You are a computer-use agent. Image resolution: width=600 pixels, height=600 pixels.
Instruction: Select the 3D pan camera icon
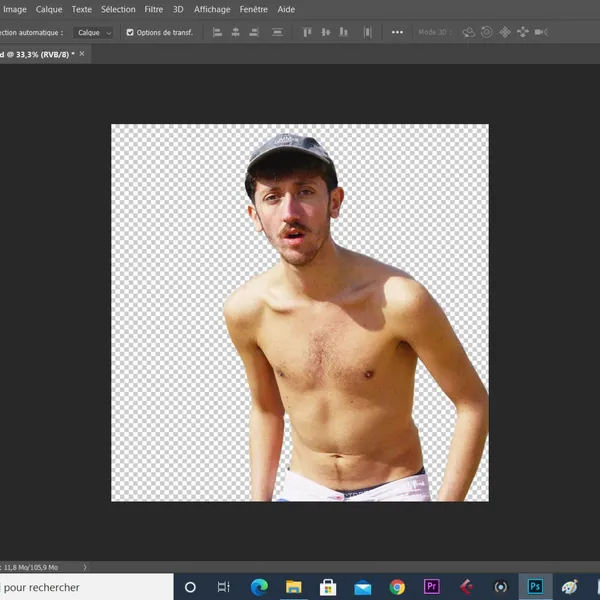[x=505, y=32]
